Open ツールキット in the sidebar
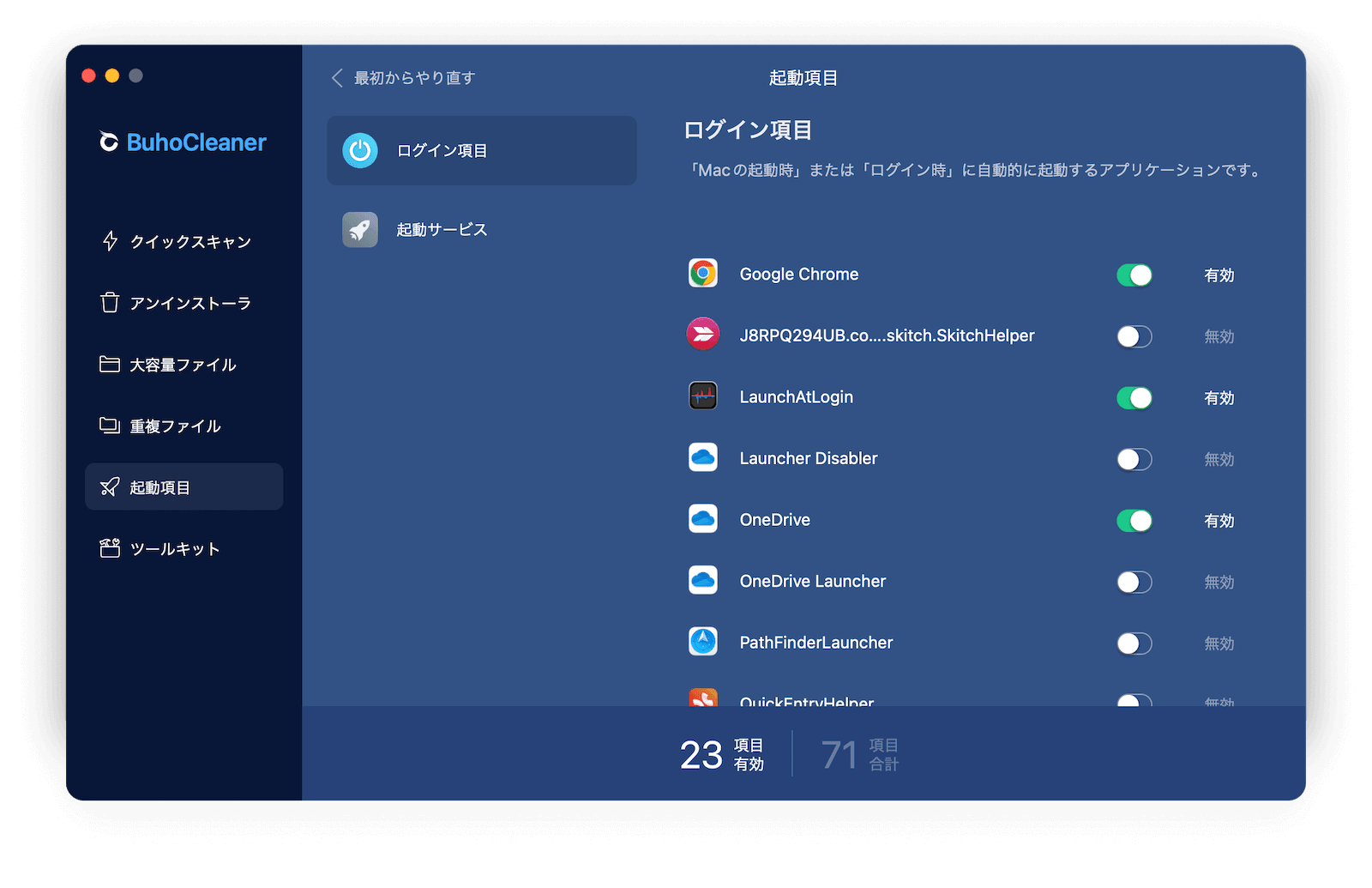This screenshot has height=888, width=1372. pos(184,549)
